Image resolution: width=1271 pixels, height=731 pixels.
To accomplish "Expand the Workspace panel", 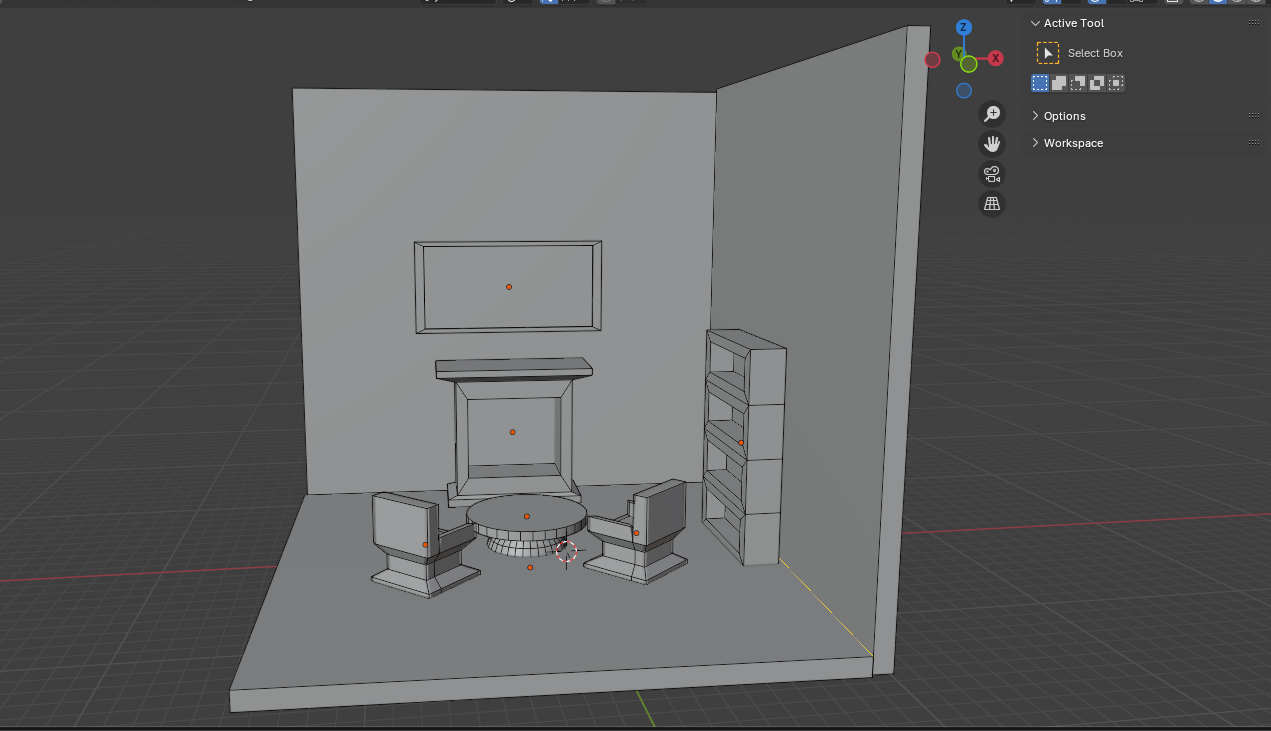I will pyautogui.click(x=1035, y=143).
